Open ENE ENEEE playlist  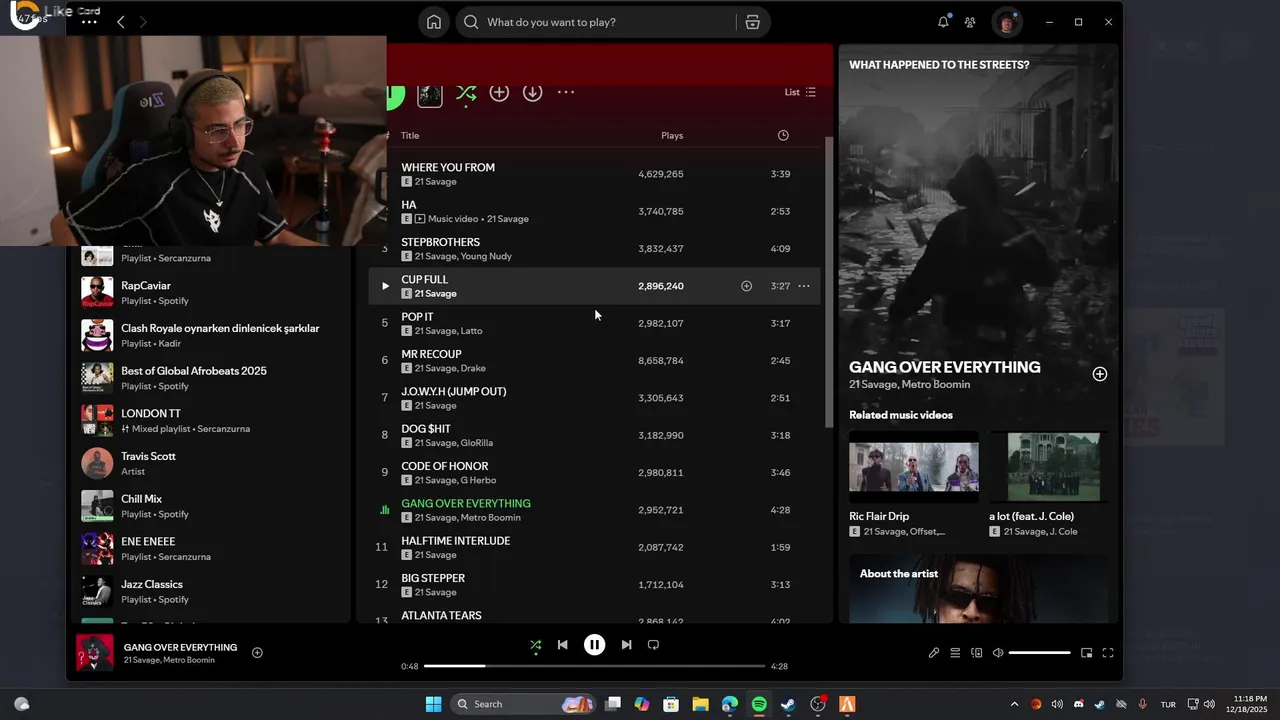pyautogui.click(x=209, y=548)
